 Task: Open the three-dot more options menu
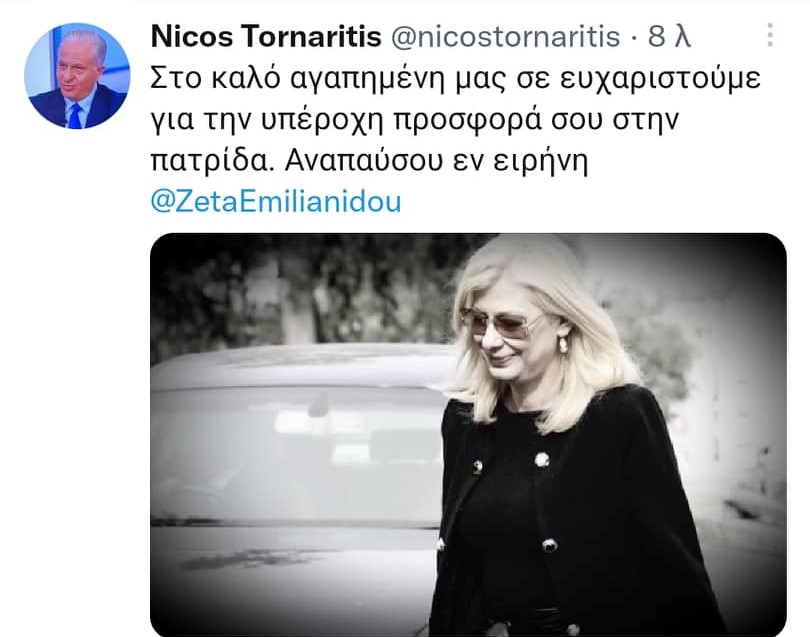(770, 35)
